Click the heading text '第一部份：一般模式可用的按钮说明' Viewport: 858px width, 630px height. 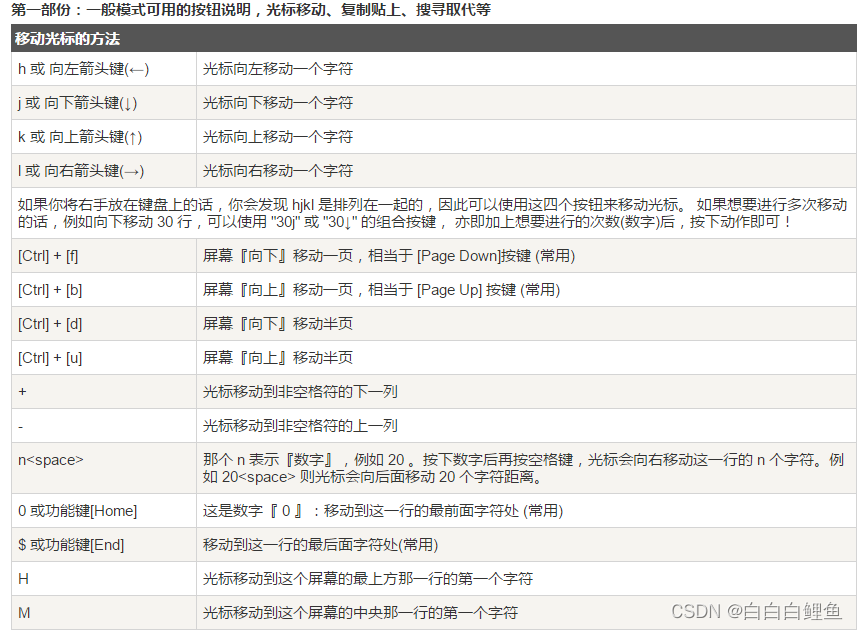(130, 9)
